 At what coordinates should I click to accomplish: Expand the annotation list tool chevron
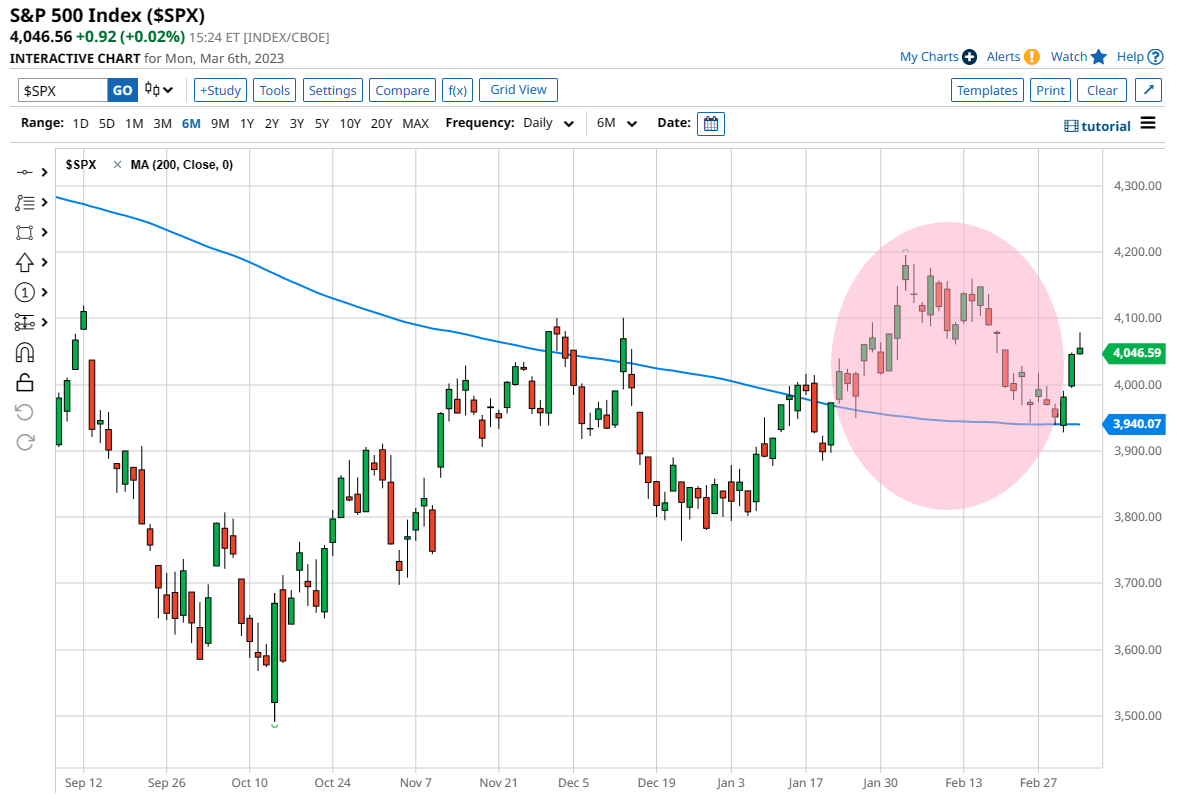point(44,203)
